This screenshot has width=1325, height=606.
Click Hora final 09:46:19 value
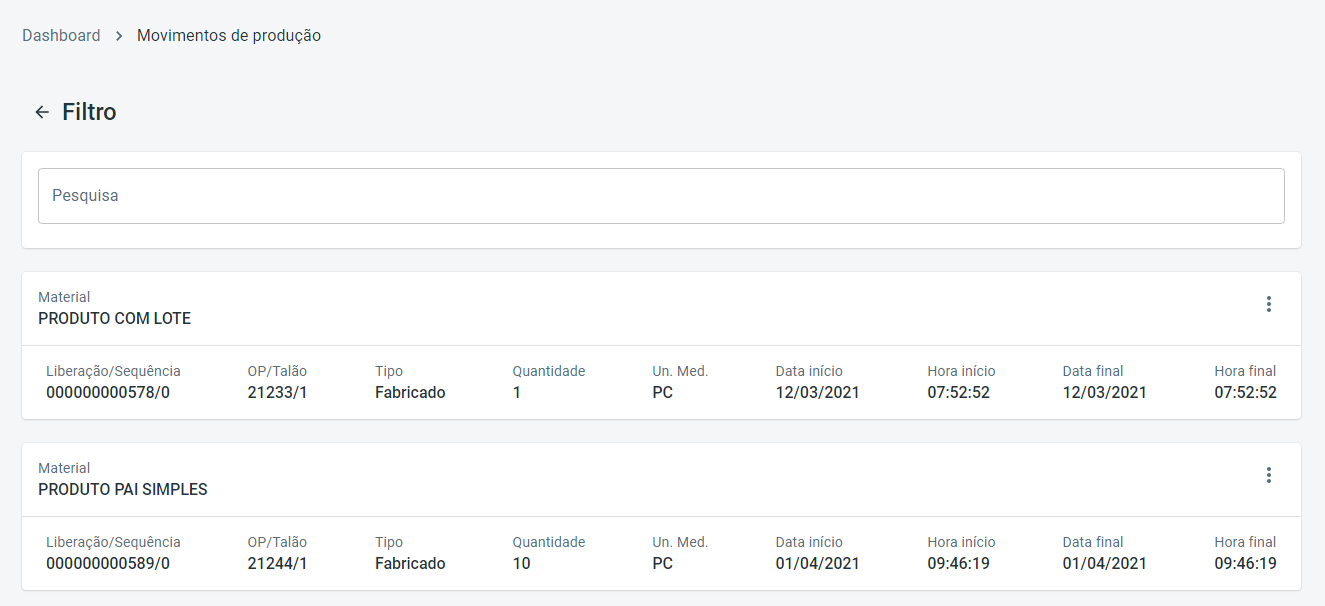[x=1245, y=563]
